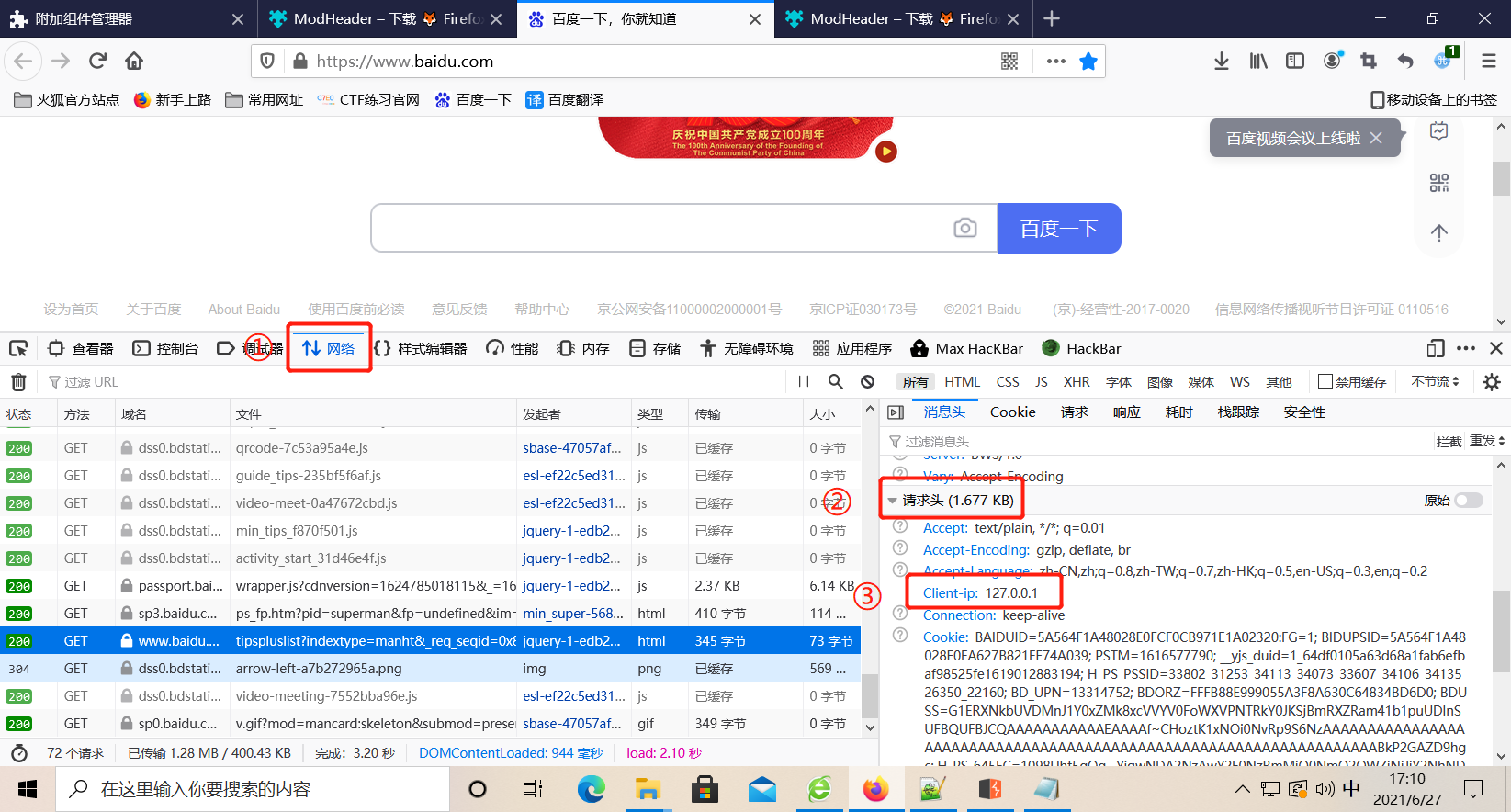Open the About Baidu link

(243, 310)
